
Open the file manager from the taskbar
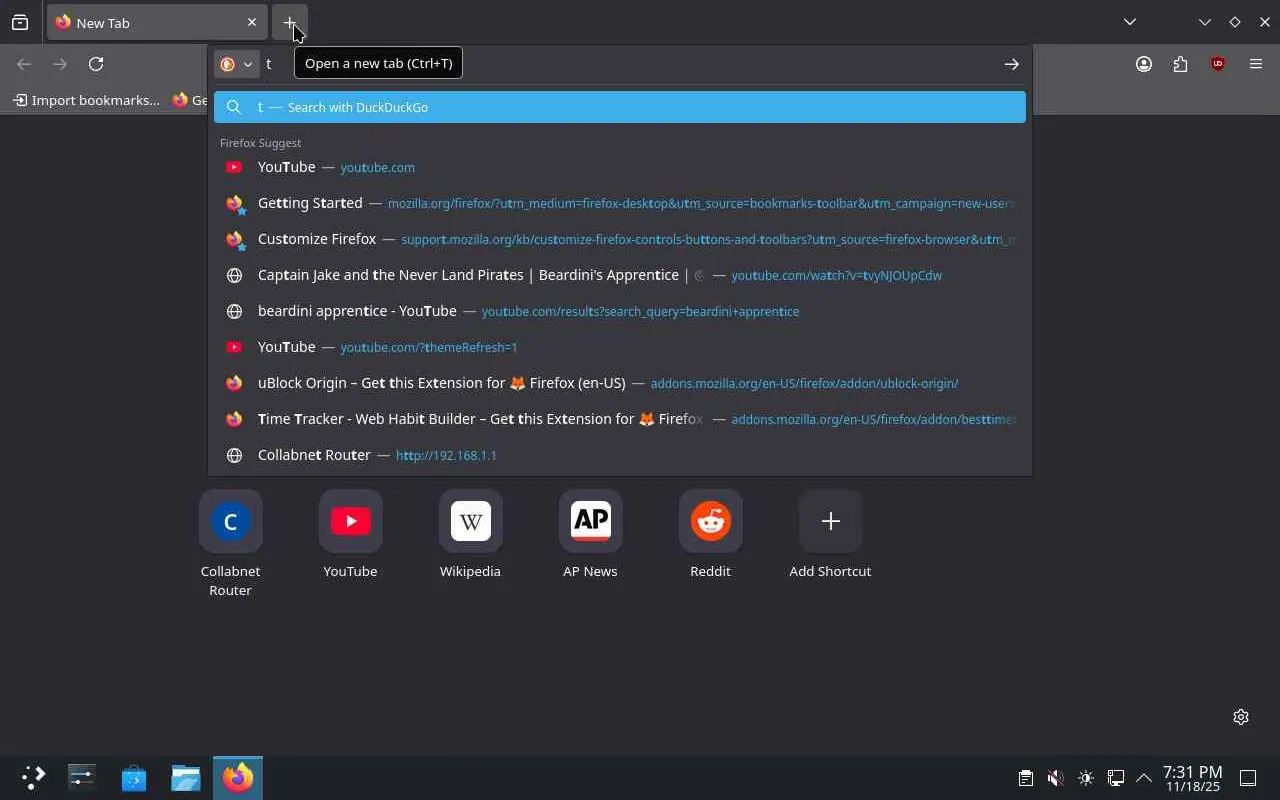pyautogui.click(x=186, y=777)
